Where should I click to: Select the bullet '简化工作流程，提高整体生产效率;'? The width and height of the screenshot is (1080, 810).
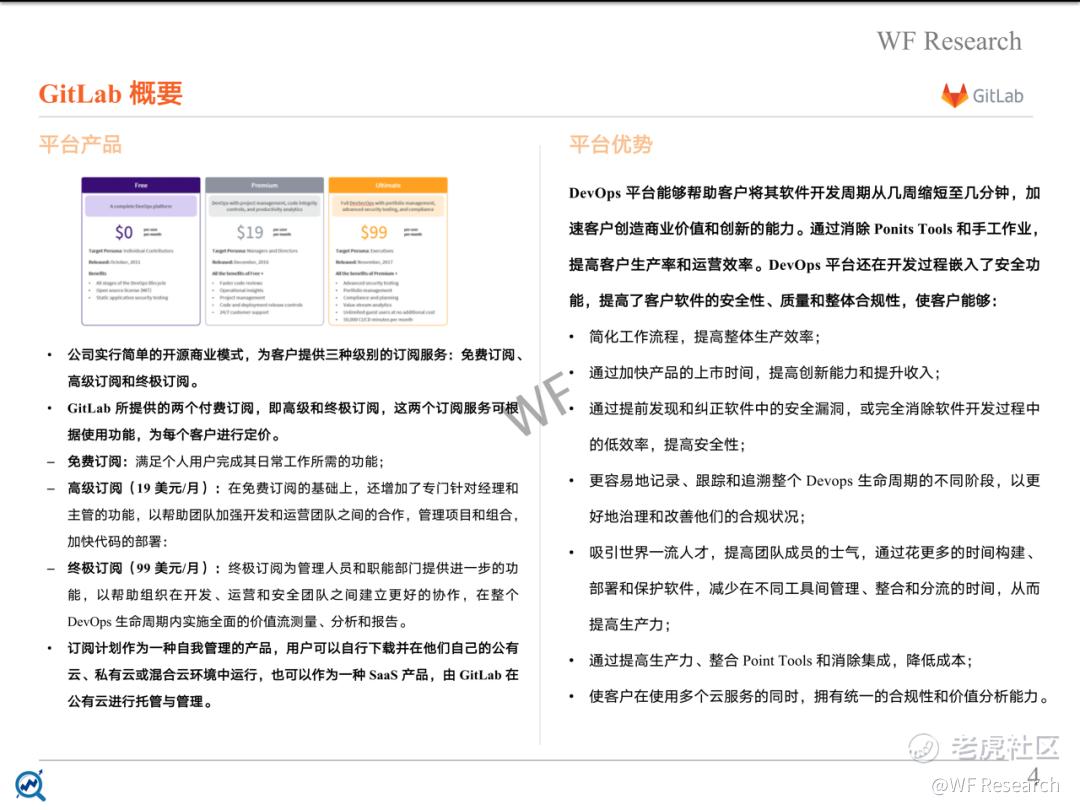click(705, 338)
